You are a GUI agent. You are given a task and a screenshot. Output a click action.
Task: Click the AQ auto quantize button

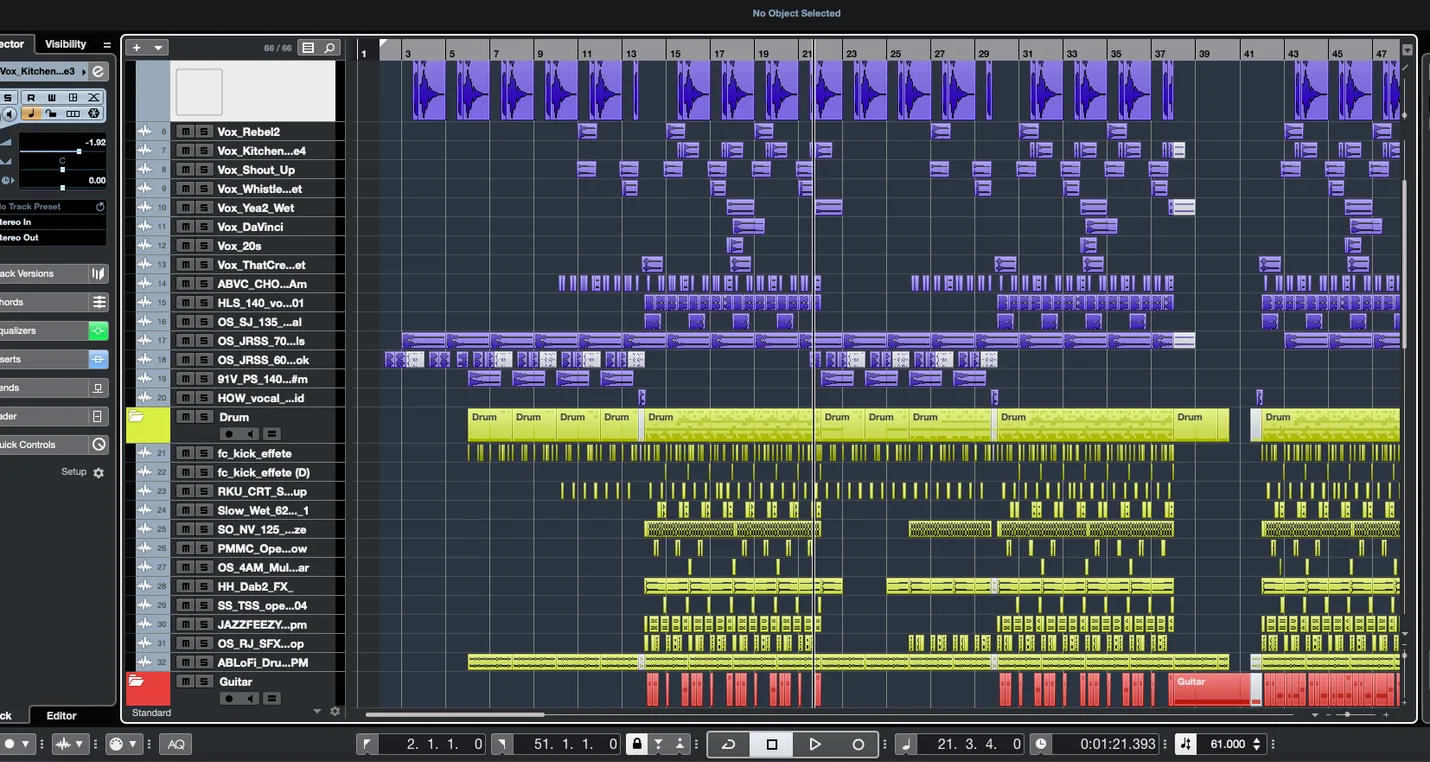[176, 744]
